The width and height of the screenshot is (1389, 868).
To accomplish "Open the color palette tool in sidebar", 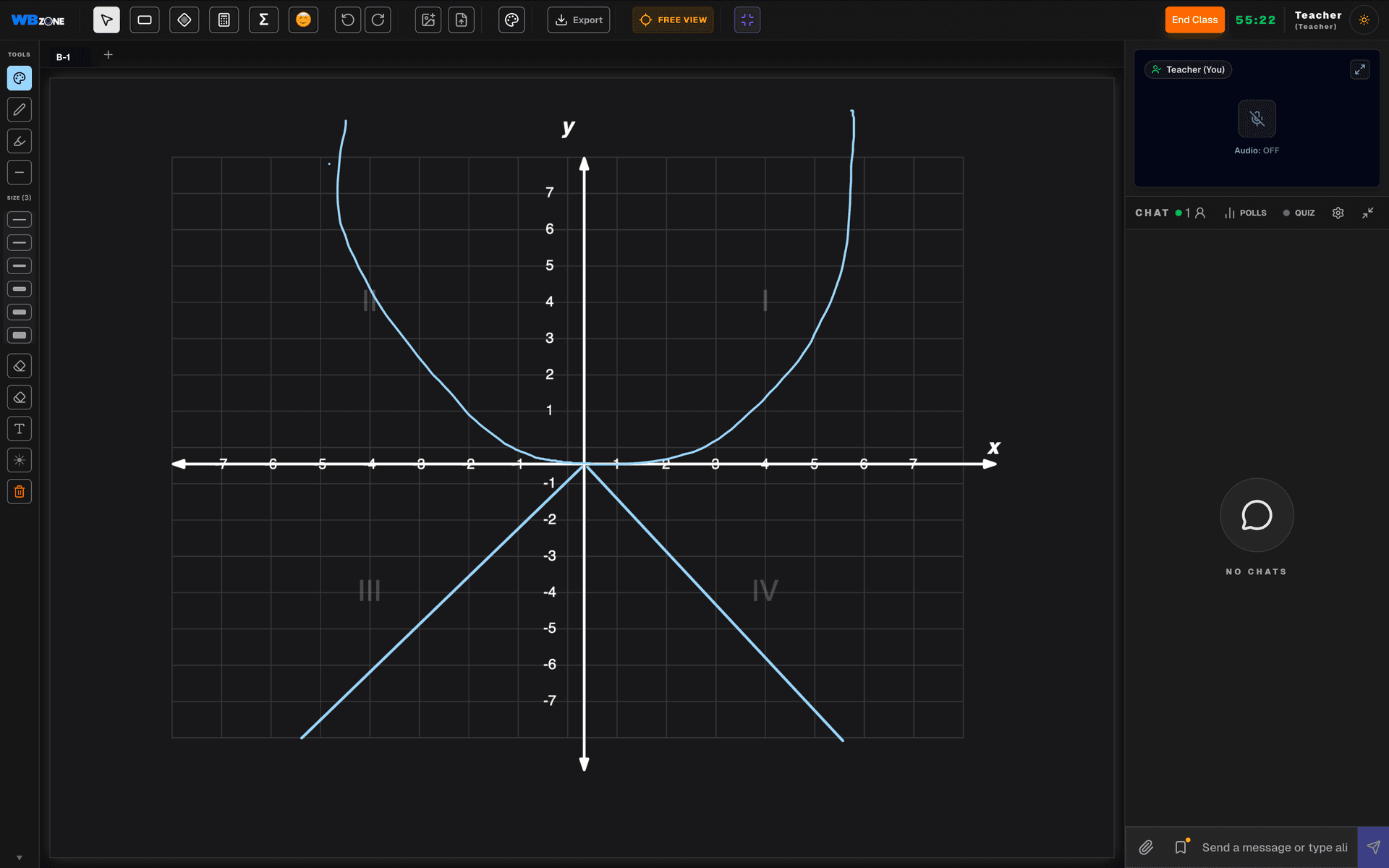I will [20, 78].
